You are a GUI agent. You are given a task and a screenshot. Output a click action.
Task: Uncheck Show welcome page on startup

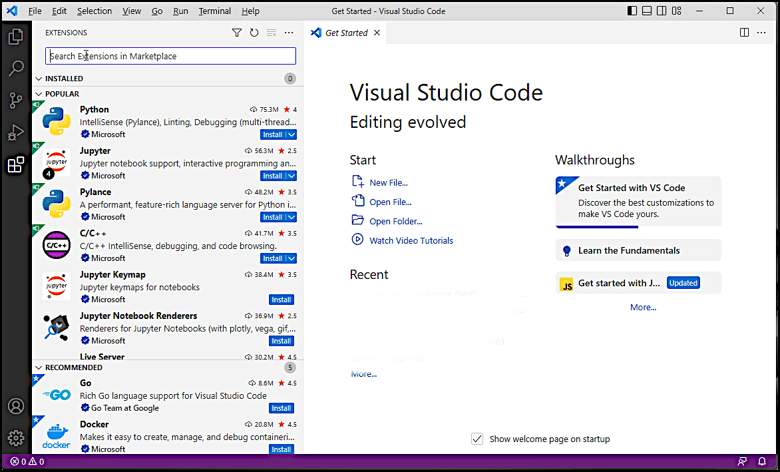[477, 439]
